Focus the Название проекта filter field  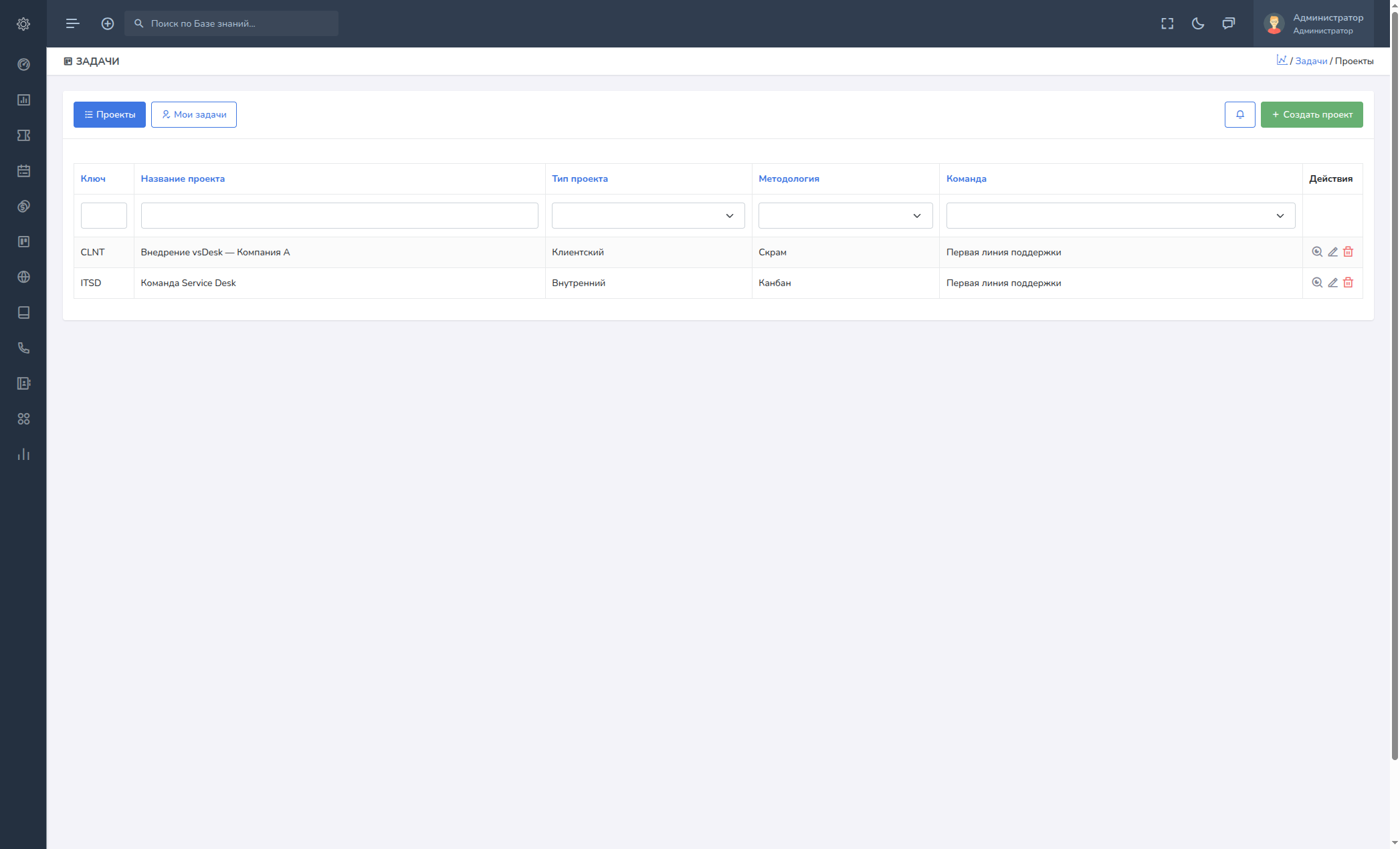pyautogui.click(x=339, y=216)
